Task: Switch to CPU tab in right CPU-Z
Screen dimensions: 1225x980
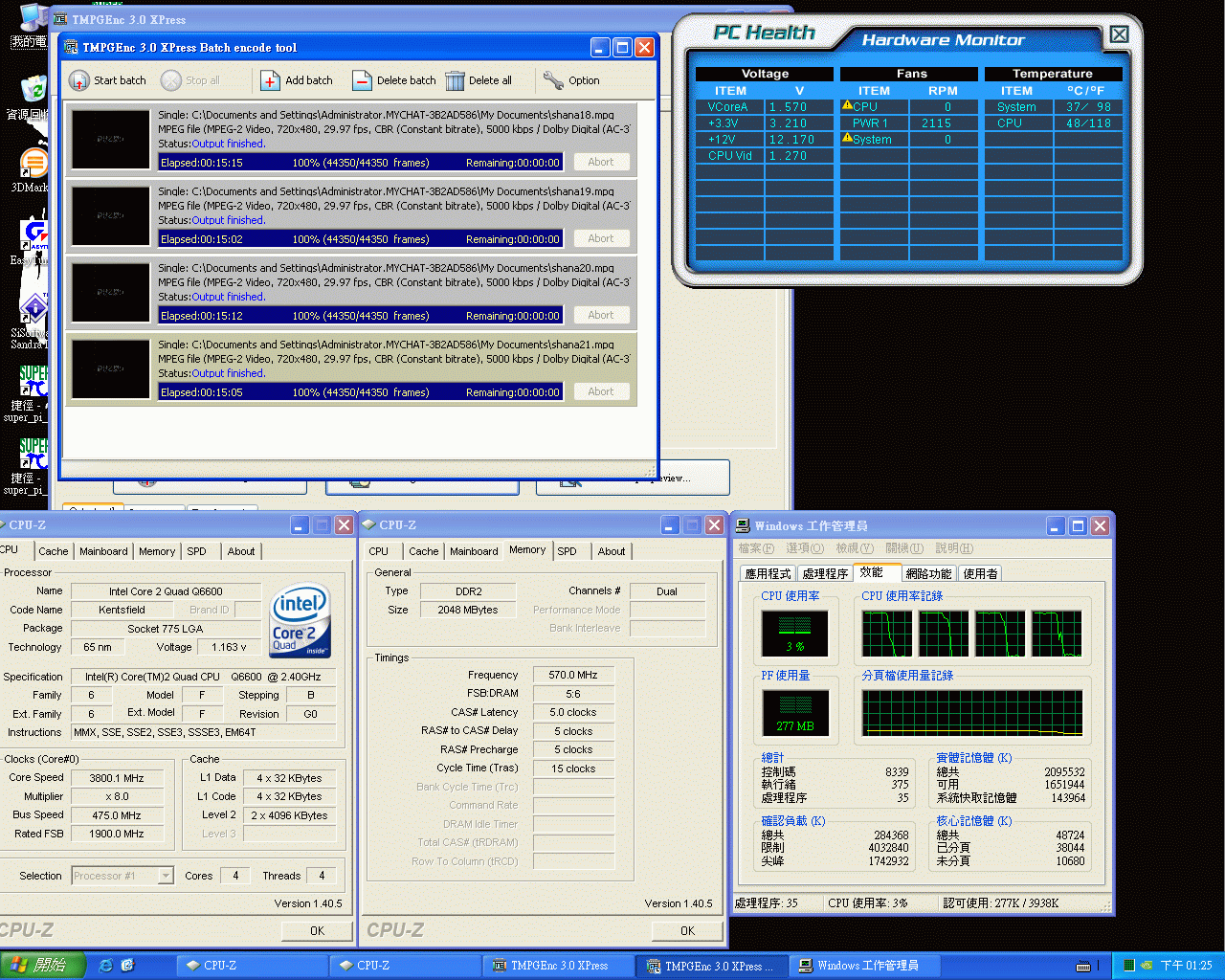Action: [379, 551]
